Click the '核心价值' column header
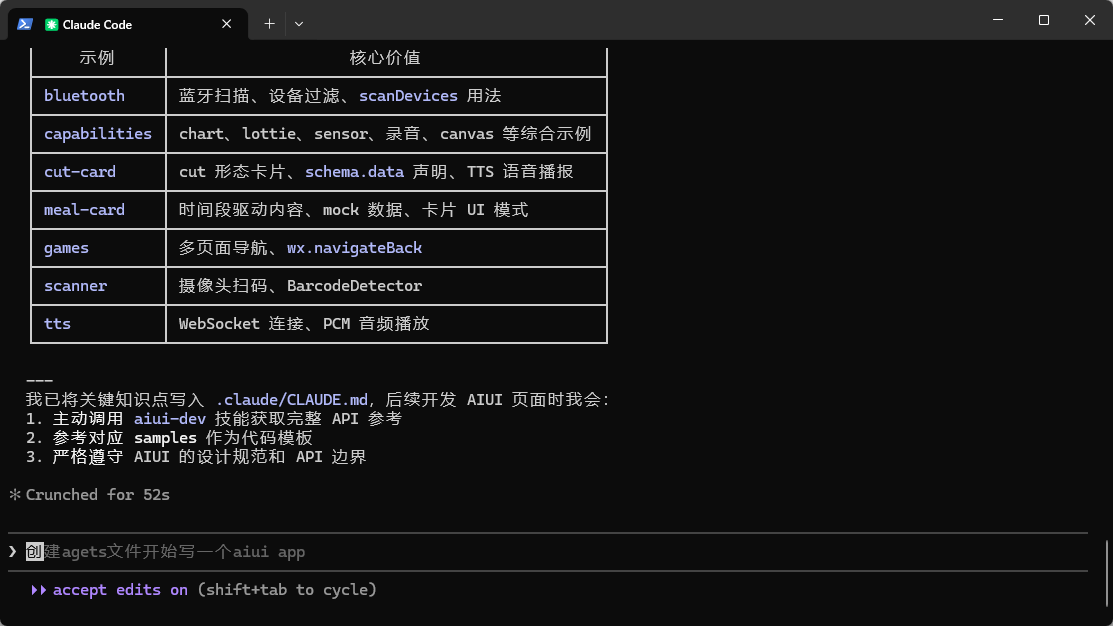This screenshot has width=1113, height=626. (385, 57)
